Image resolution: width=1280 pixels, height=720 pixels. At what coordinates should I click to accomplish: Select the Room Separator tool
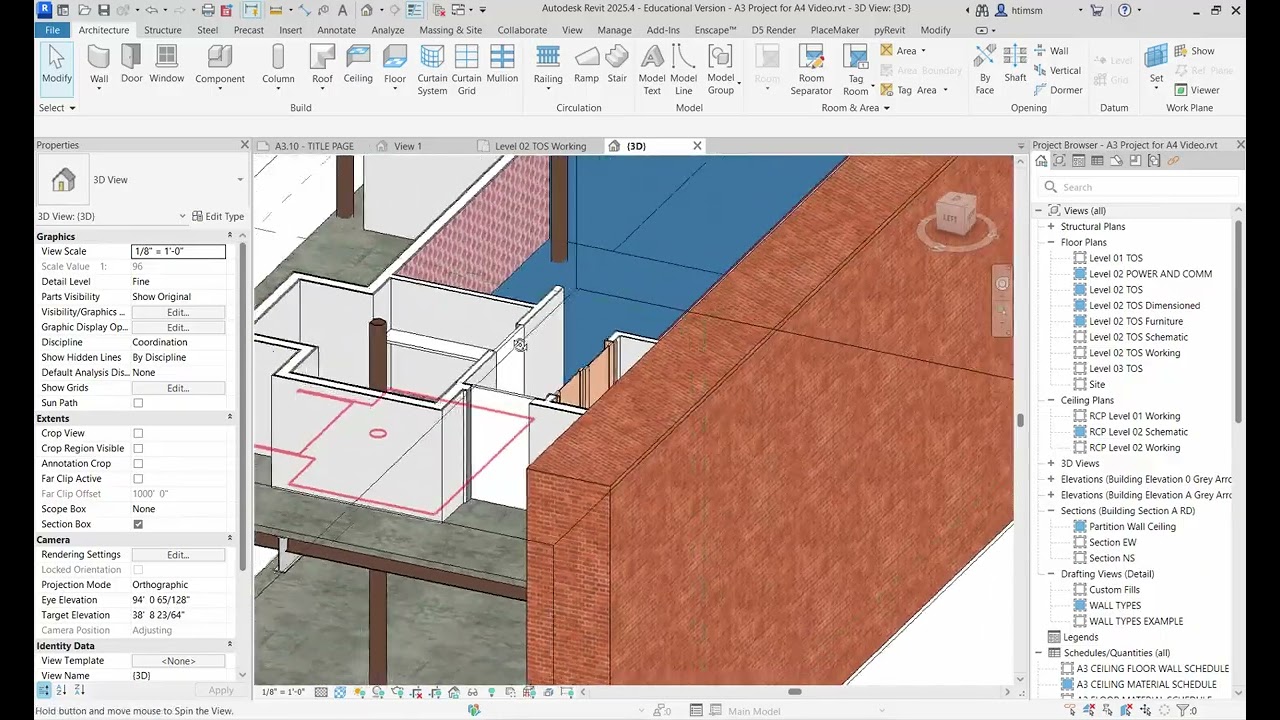pos(811,70)
